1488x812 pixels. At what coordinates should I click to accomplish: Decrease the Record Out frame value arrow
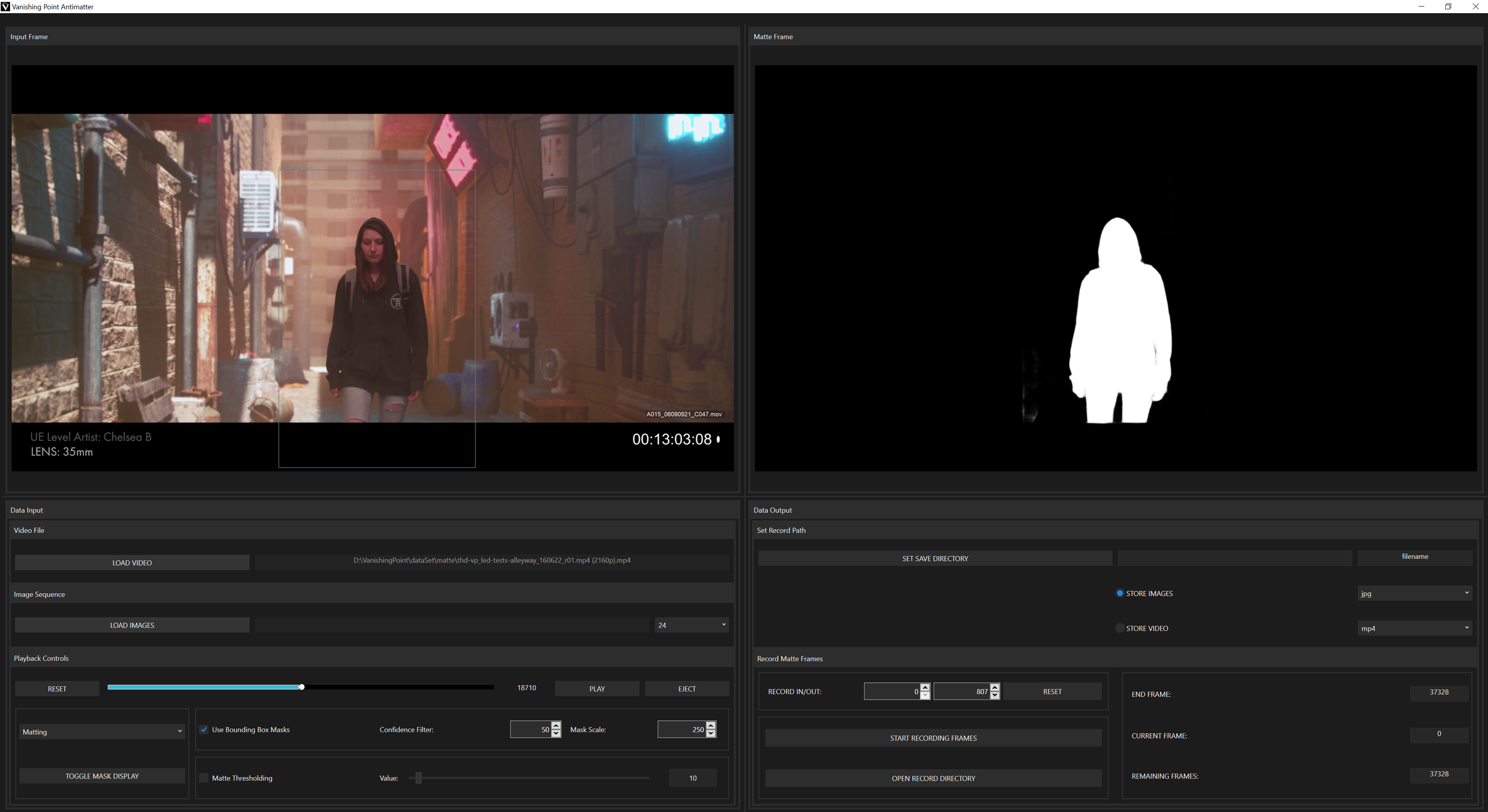tap(995, 695)
